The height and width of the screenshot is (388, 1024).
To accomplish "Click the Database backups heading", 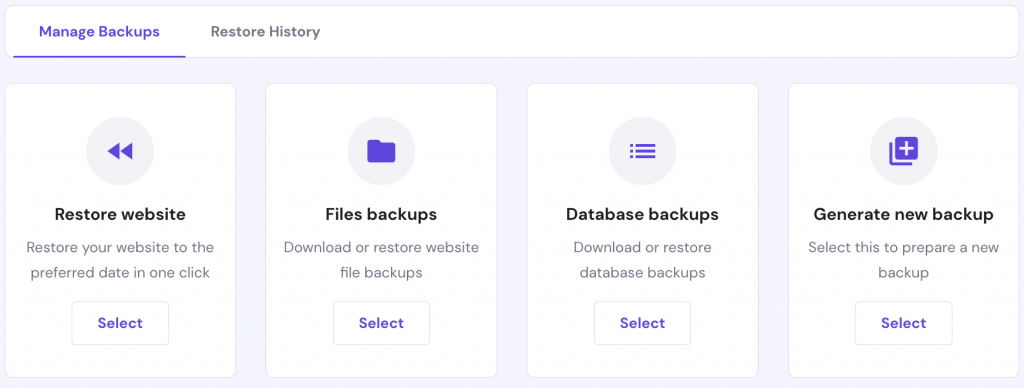I will (x=643, y=214).
